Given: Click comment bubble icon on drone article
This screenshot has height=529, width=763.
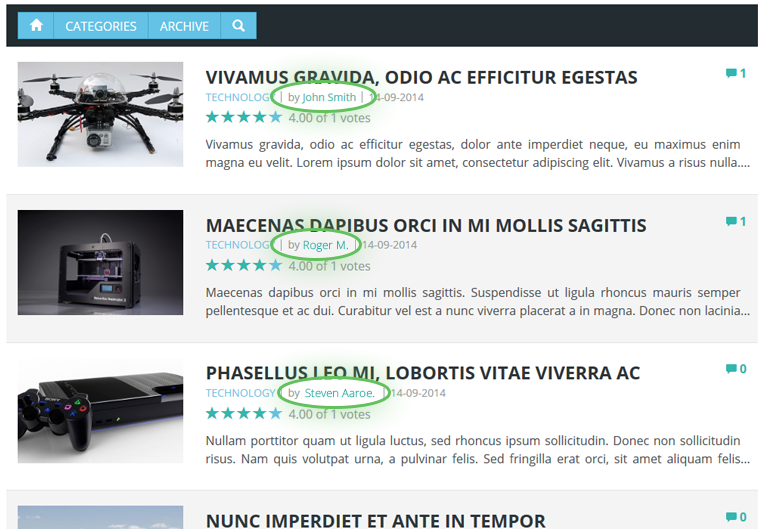Looking at the screenshot, I should click(731, 73).
